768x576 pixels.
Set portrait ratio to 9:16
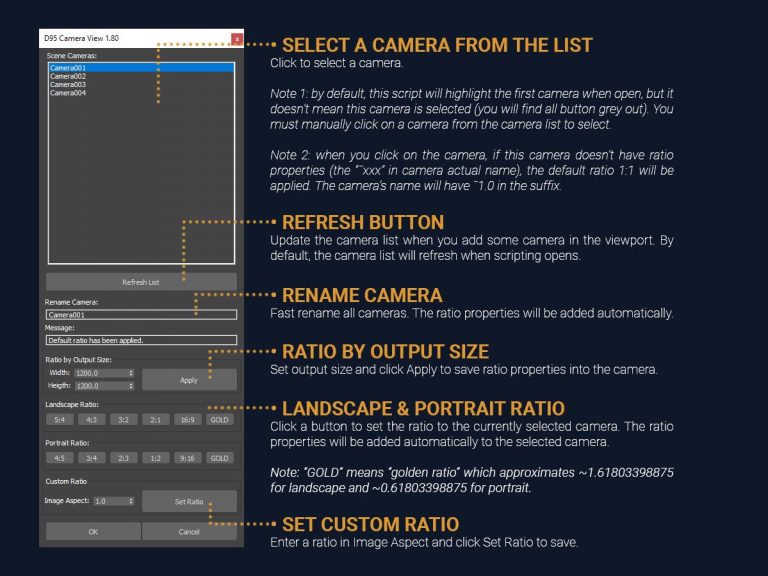(x=188, y=458)
